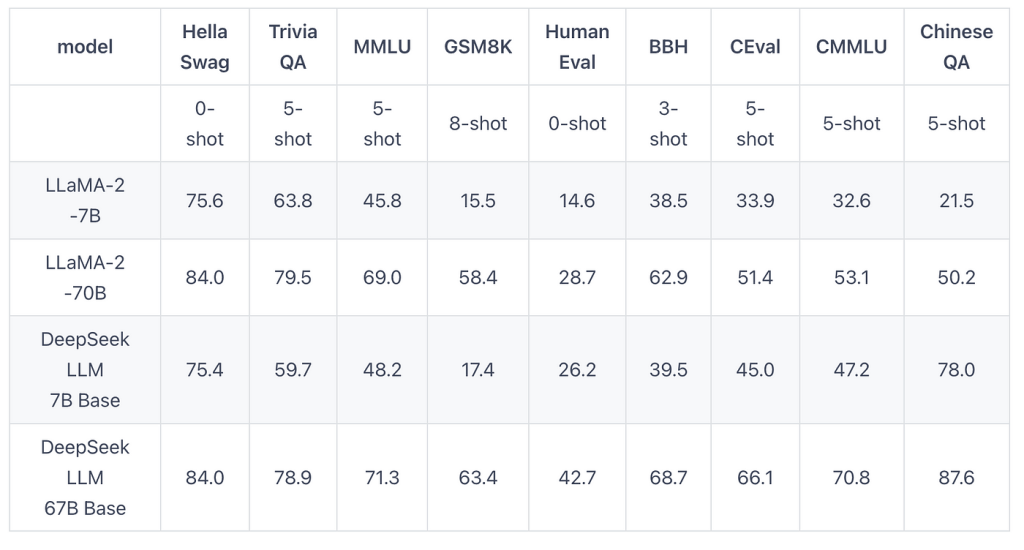Screen dimensions: 1024x550
Task: Click DeepSeek 67B's Human Eval score 42.7
Action: coord(577,478)
